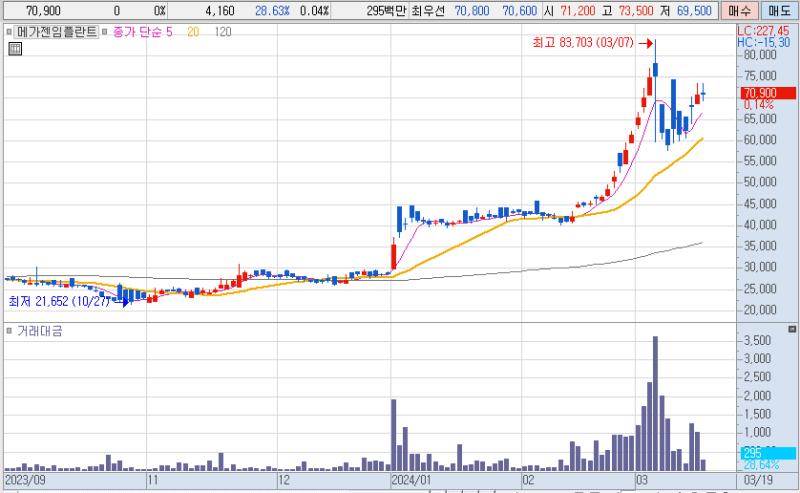Click the cyan 295 volume value tag
800x493 pixels.
[768, 453]
